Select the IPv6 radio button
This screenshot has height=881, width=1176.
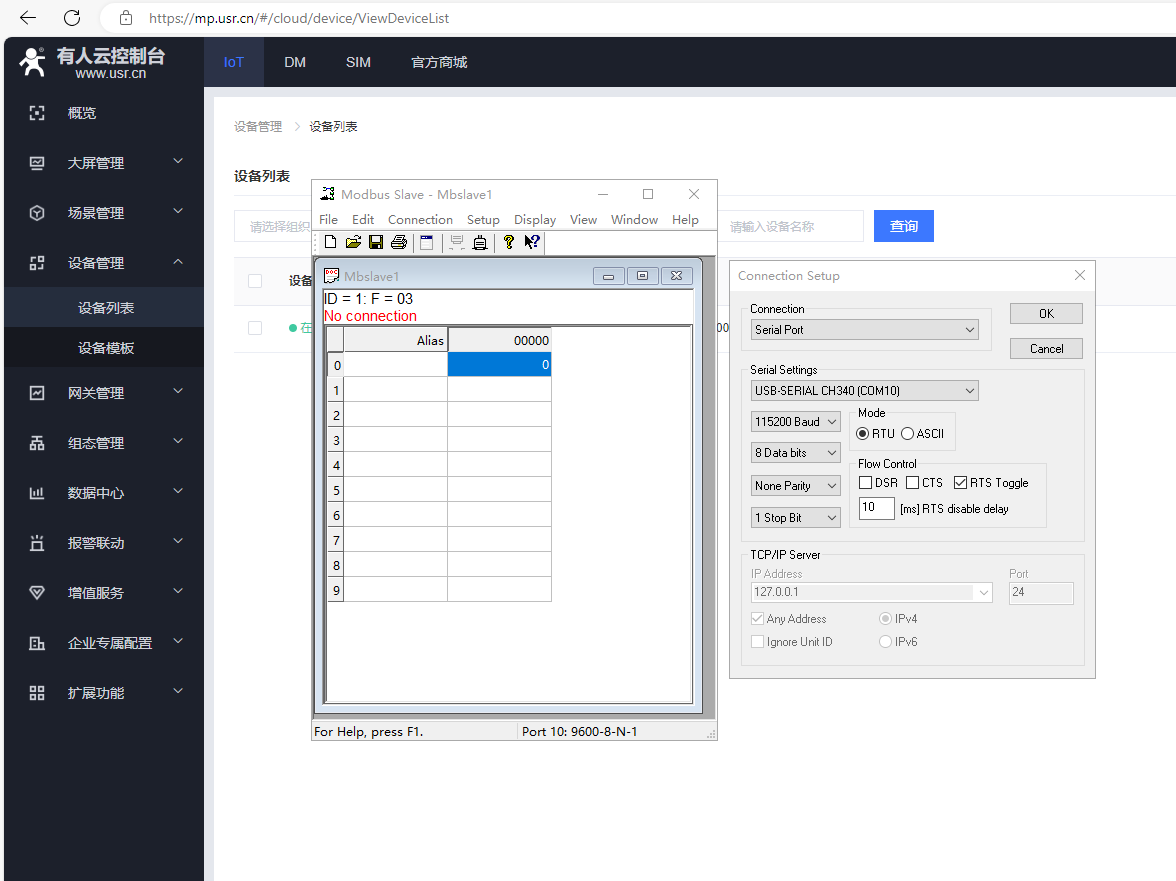click(x=885, y=642)
